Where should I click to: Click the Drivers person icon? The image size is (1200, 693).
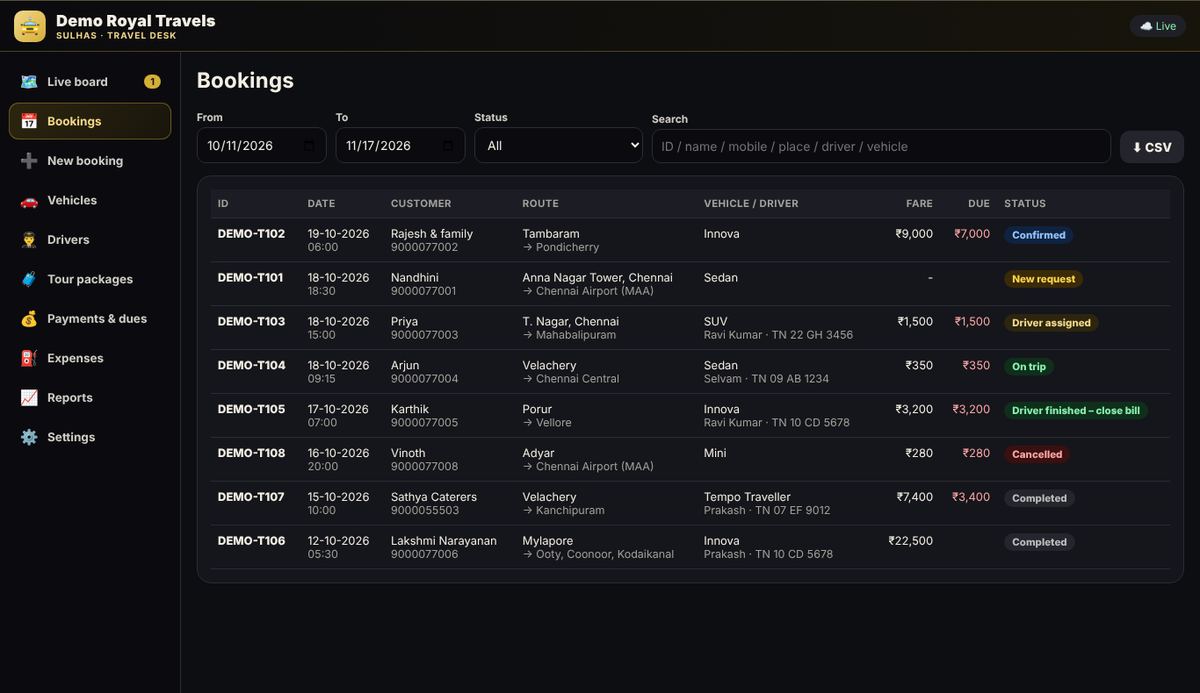(x=29, y=240)
